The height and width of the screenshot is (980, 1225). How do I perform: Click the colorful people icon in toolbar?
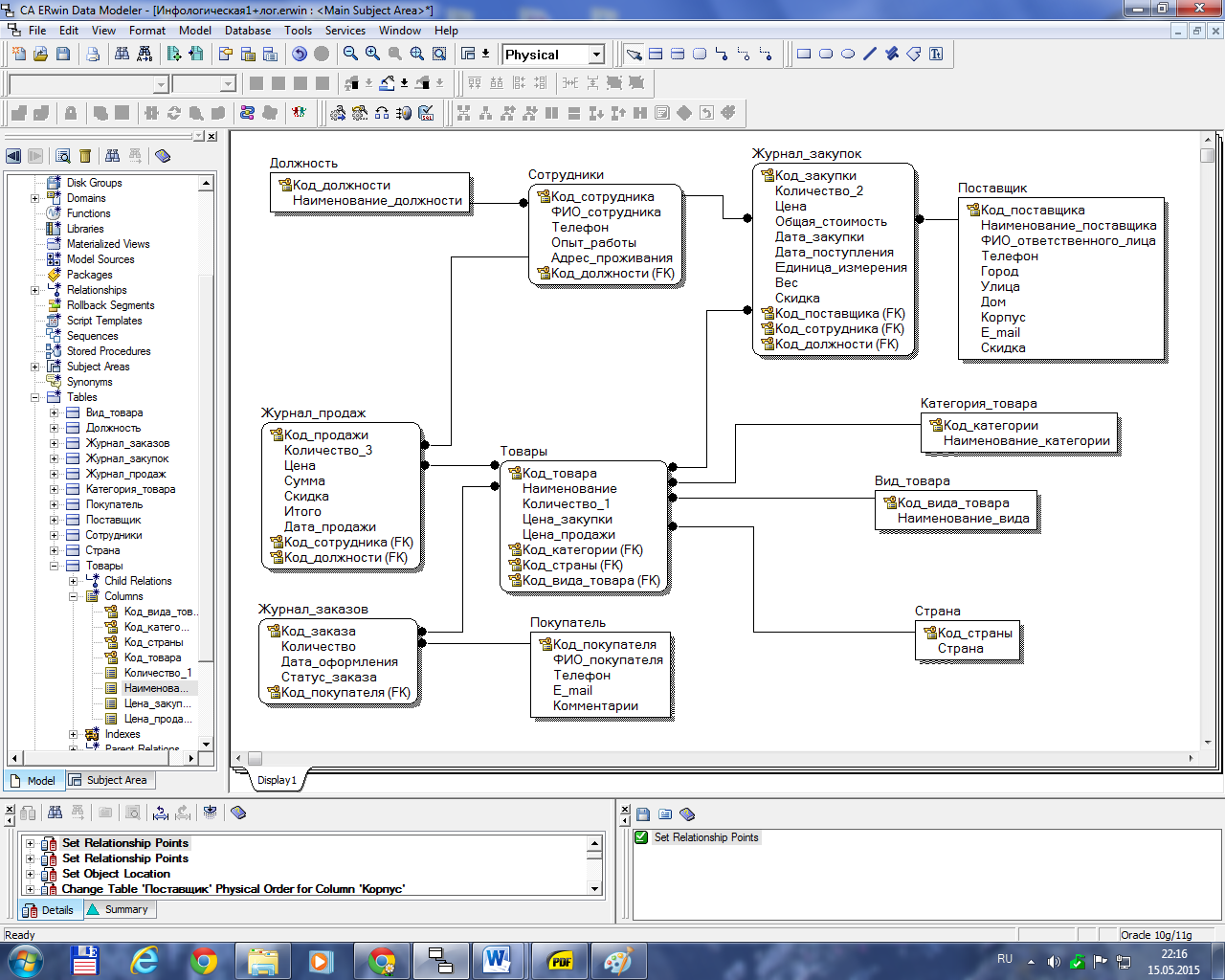[x=300, y=113]
